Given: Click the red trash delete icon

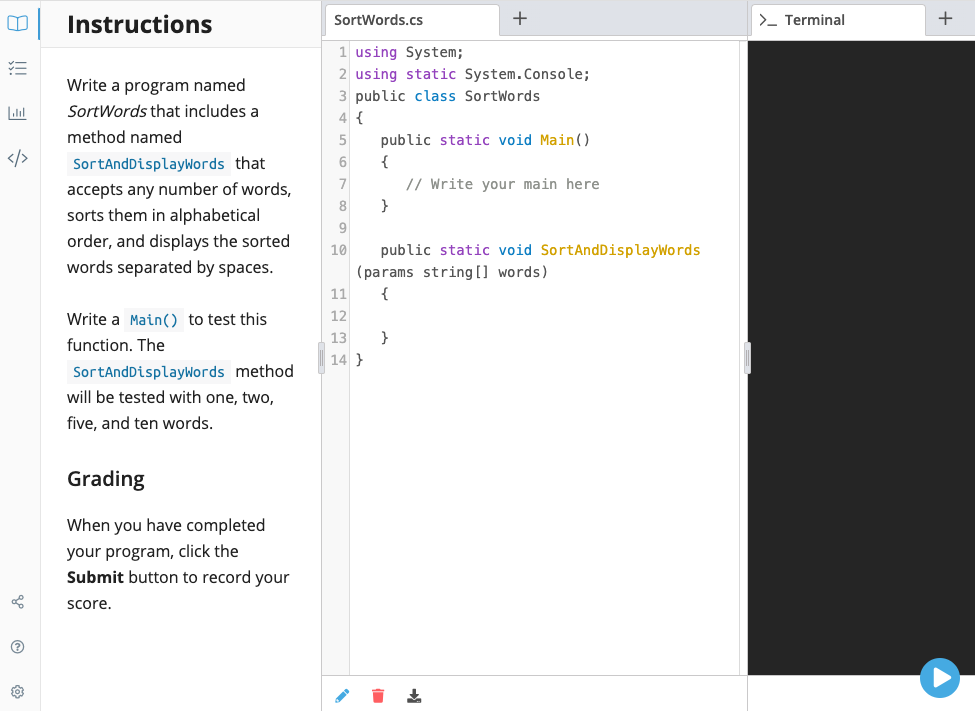Looking at the screenshot, I should (378, 695).
